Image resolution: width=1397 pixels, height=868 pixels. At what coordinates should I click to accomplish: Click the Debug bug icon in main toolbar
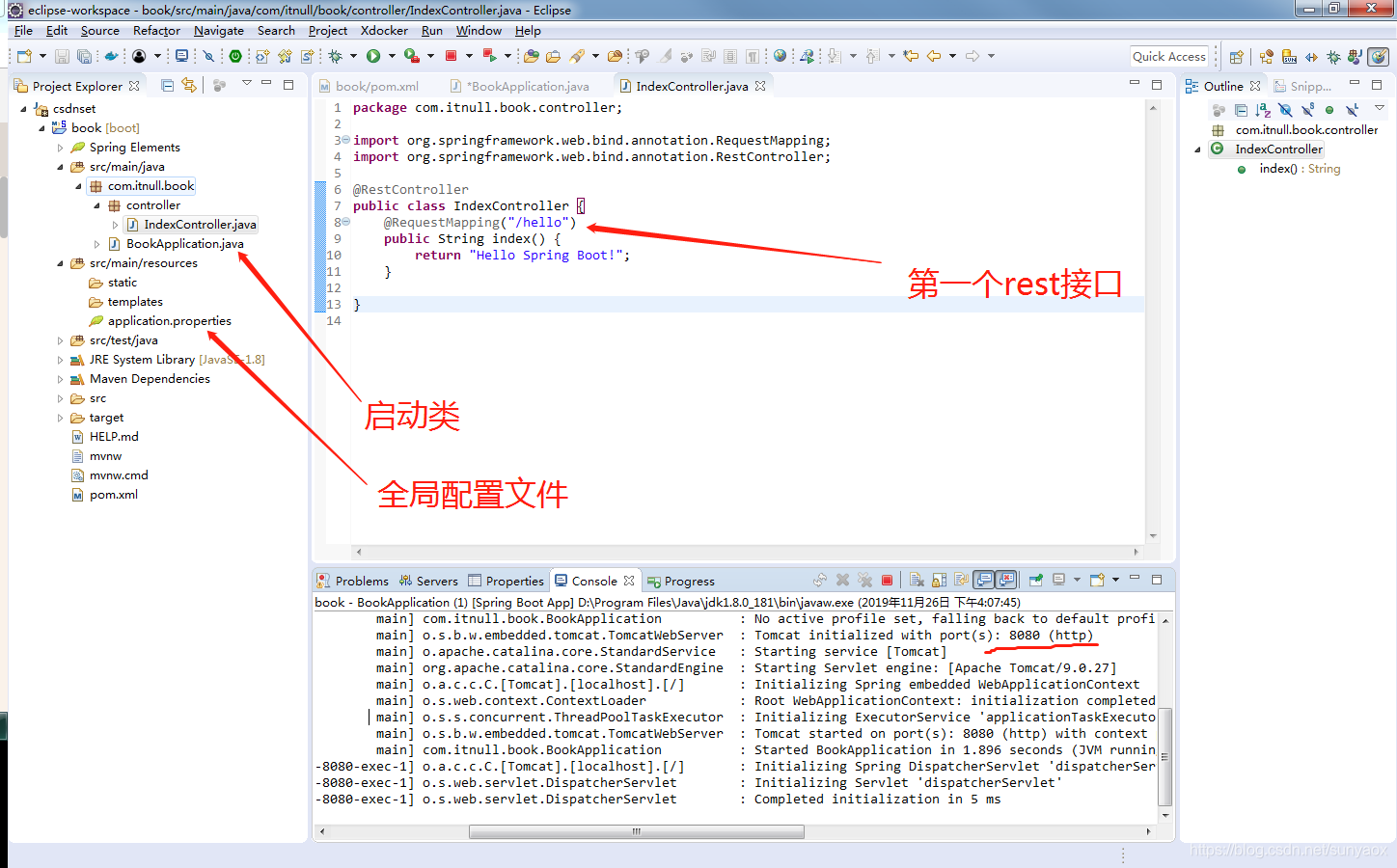tap(335, 56)
